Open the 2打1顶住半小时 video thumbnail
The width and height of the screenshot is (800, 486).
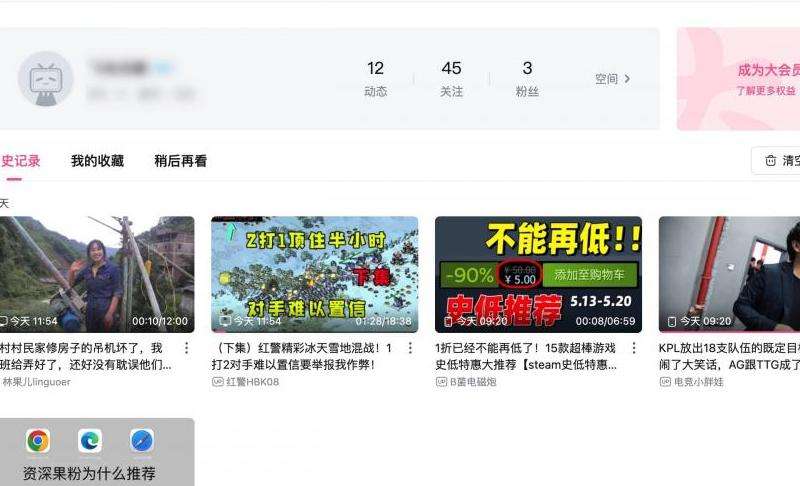tap(314, 274)
